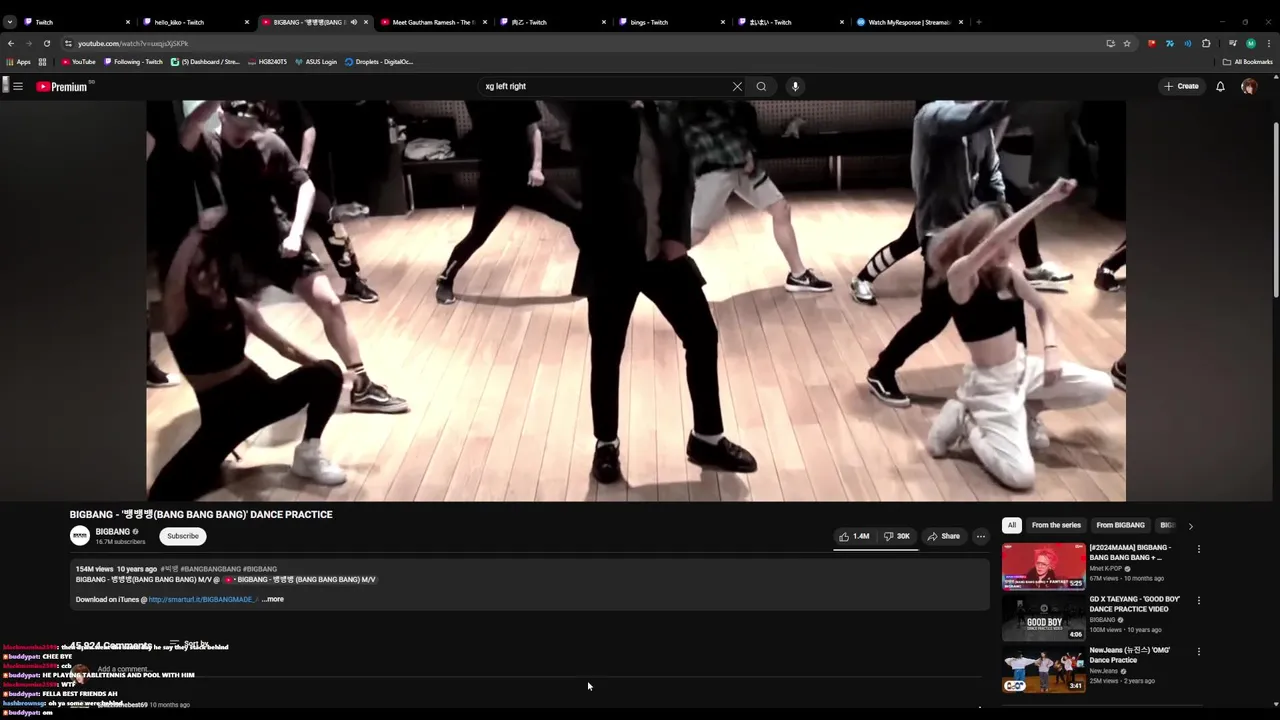
Task: Open Chrome three-dot menu
Action: click(x=1269, y=43)
